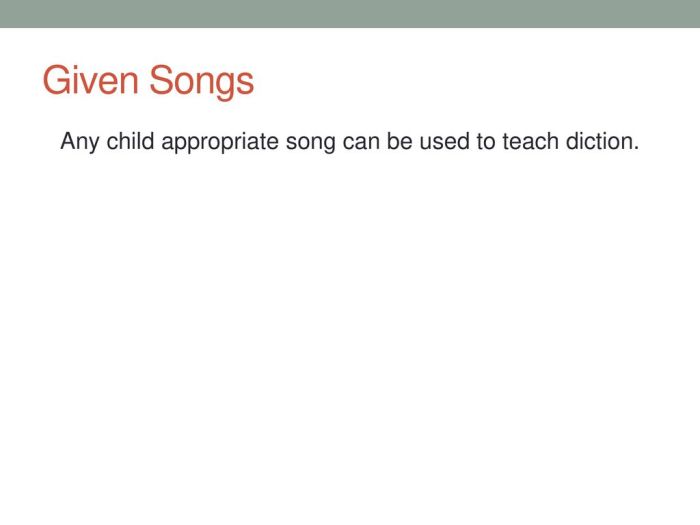Select the word "used" in the body text
The image size is (700, 525).
444,141
